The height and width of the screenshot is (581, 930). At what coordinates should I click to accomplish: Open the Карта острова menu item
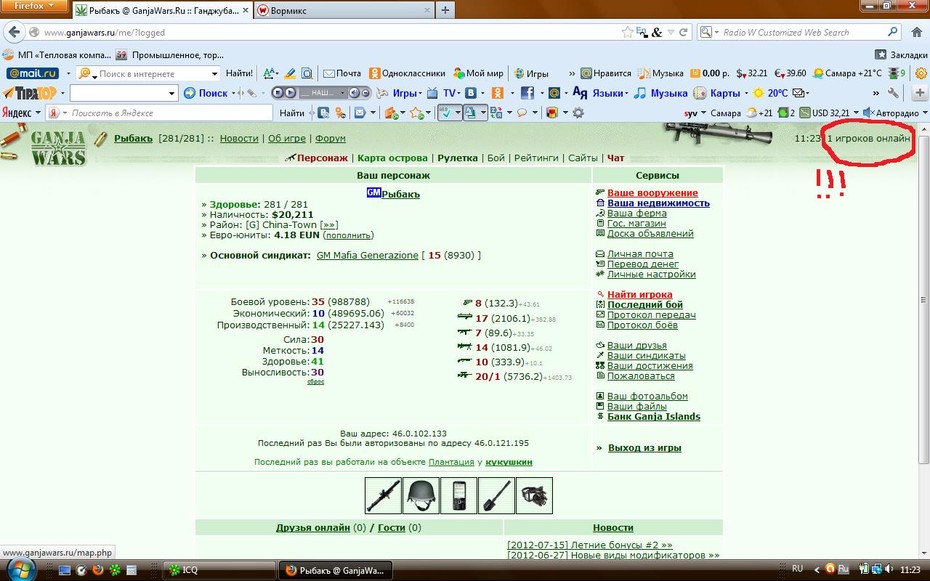(392, 158)
